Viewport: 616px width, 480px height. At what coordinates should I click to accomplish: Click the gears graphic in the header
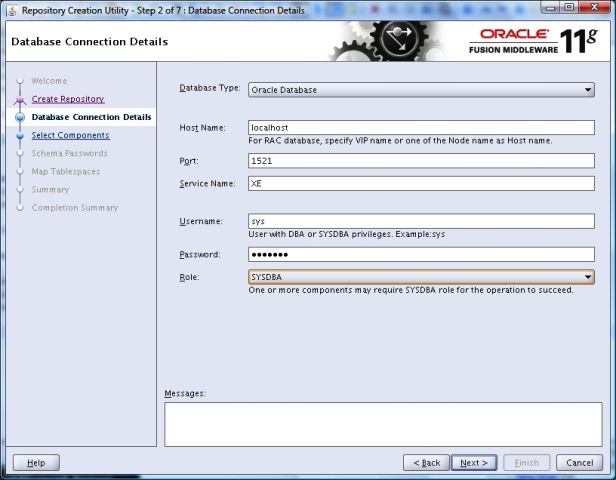(x=385, y=41)
